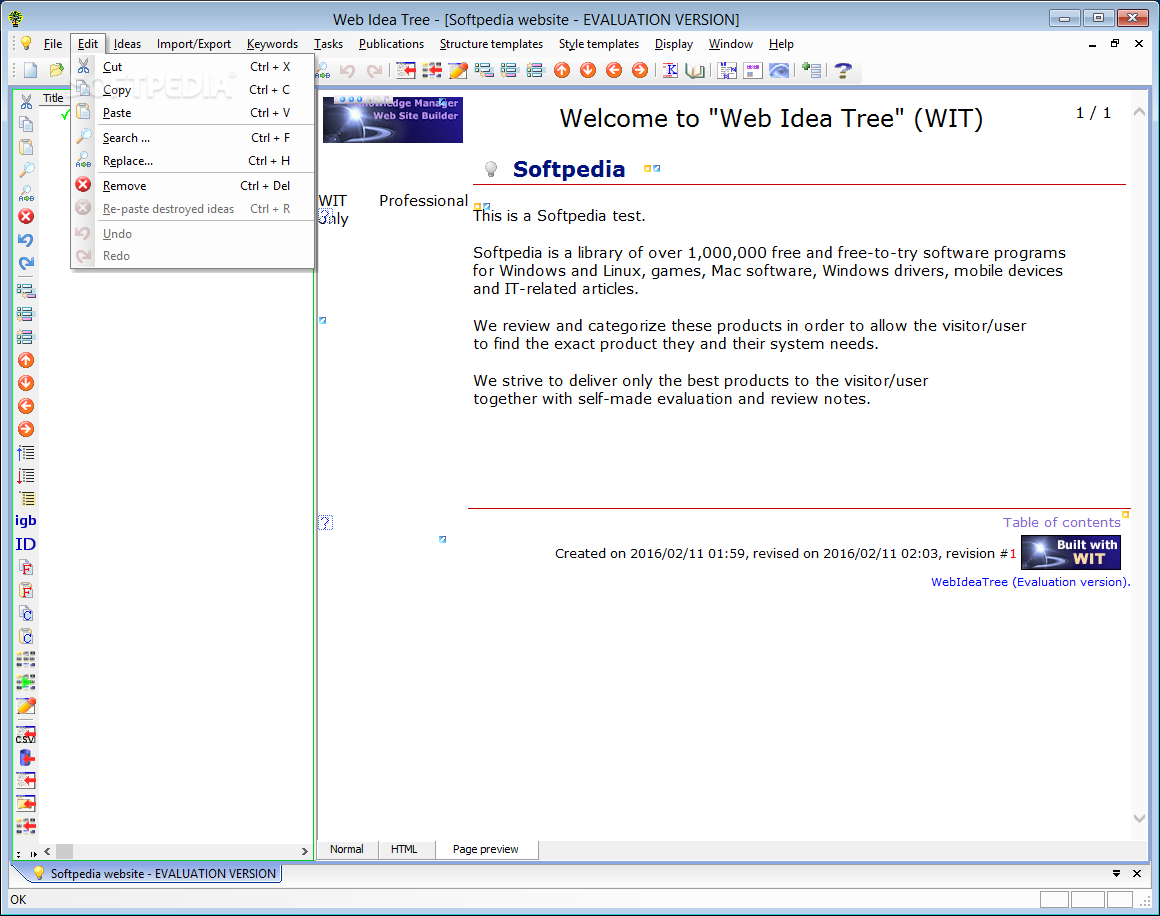Screen dimensions: 1160x916
Task: Click the 'igb' icon in left sidebar
Action: point(25,520)
